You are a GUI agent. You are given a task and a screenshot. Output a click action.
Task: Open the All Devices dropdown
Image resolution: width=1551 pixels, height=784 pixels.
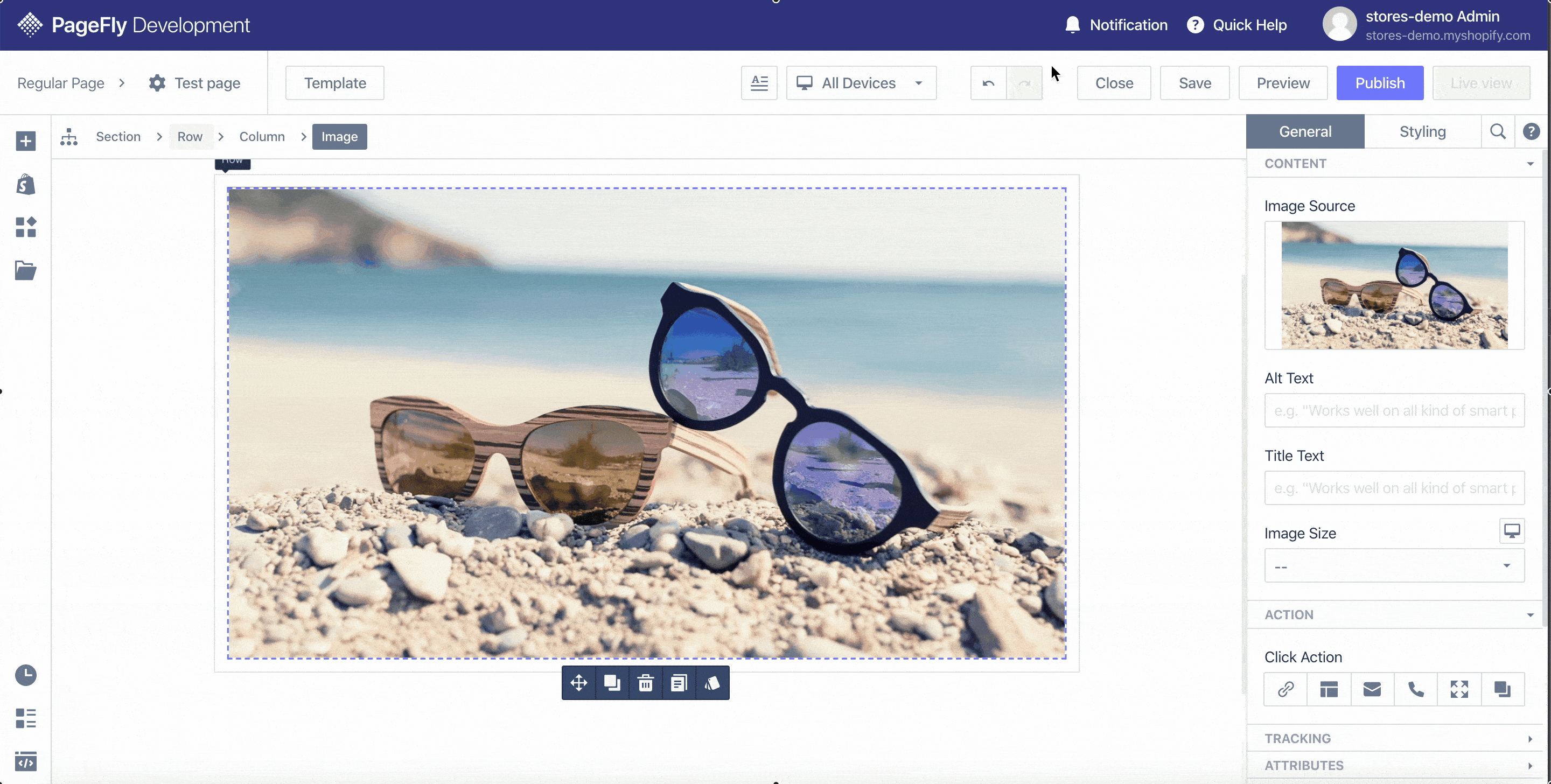point(861,83)
